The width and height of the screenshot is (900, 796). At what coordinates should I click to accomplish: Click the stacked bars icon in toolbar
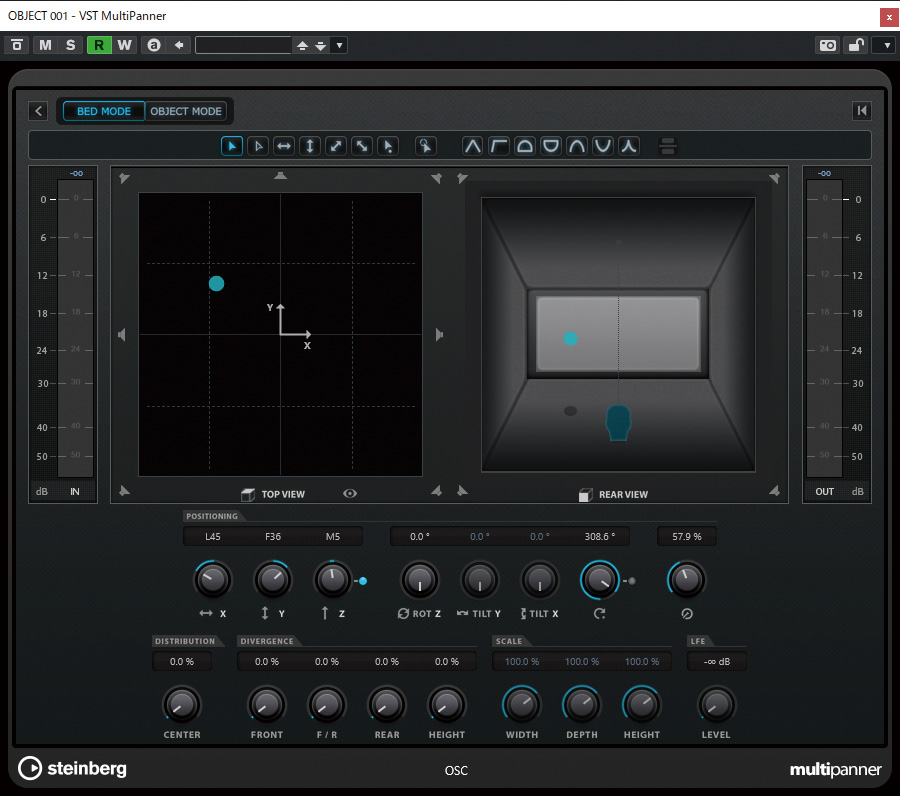668,146
